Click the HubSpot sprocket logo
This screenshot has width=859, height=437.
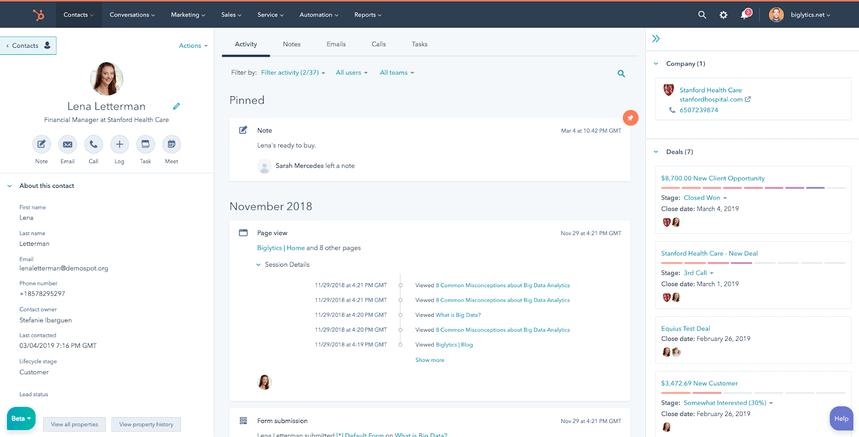pos(38,15)
